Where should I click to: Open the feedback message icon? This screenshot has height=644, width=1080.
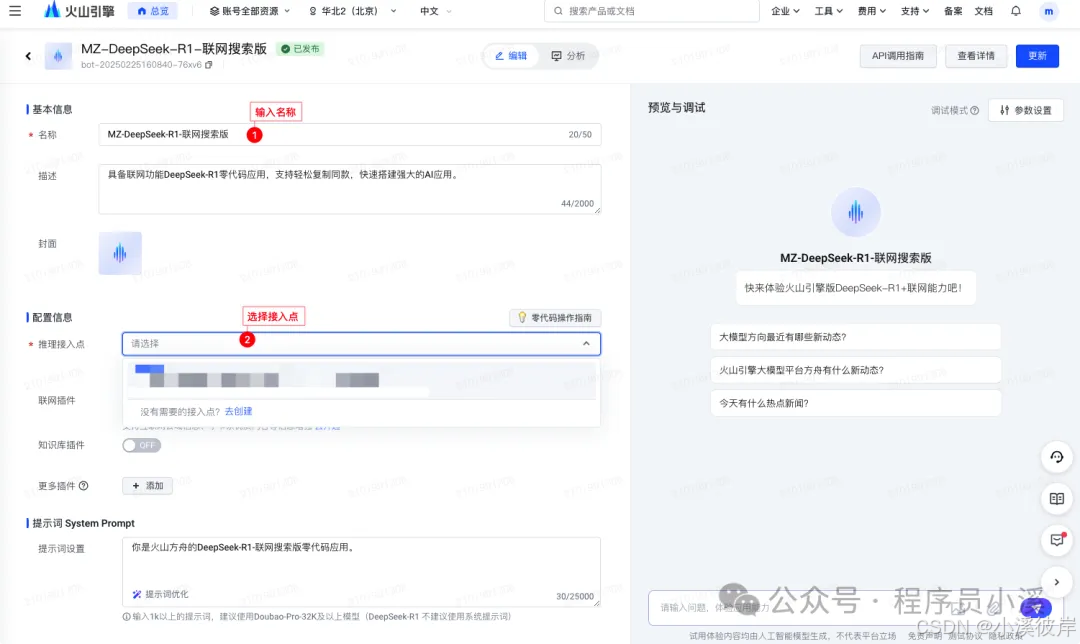(x=1057, y=540)
